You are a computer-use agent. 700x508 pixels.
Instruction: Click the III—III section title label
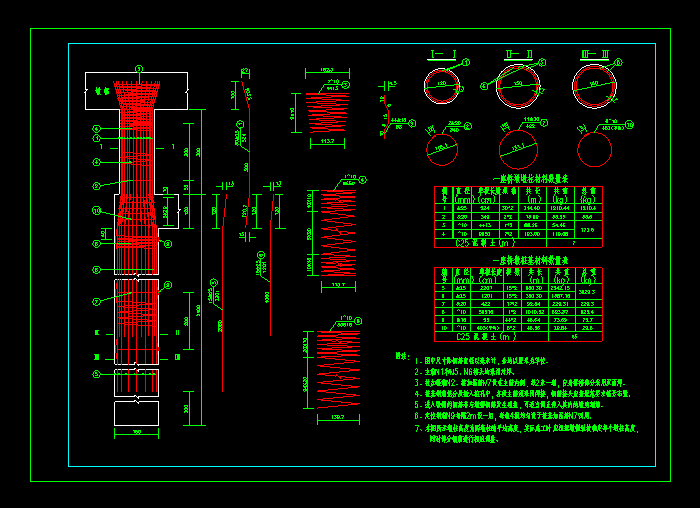[x=595, y=54]
